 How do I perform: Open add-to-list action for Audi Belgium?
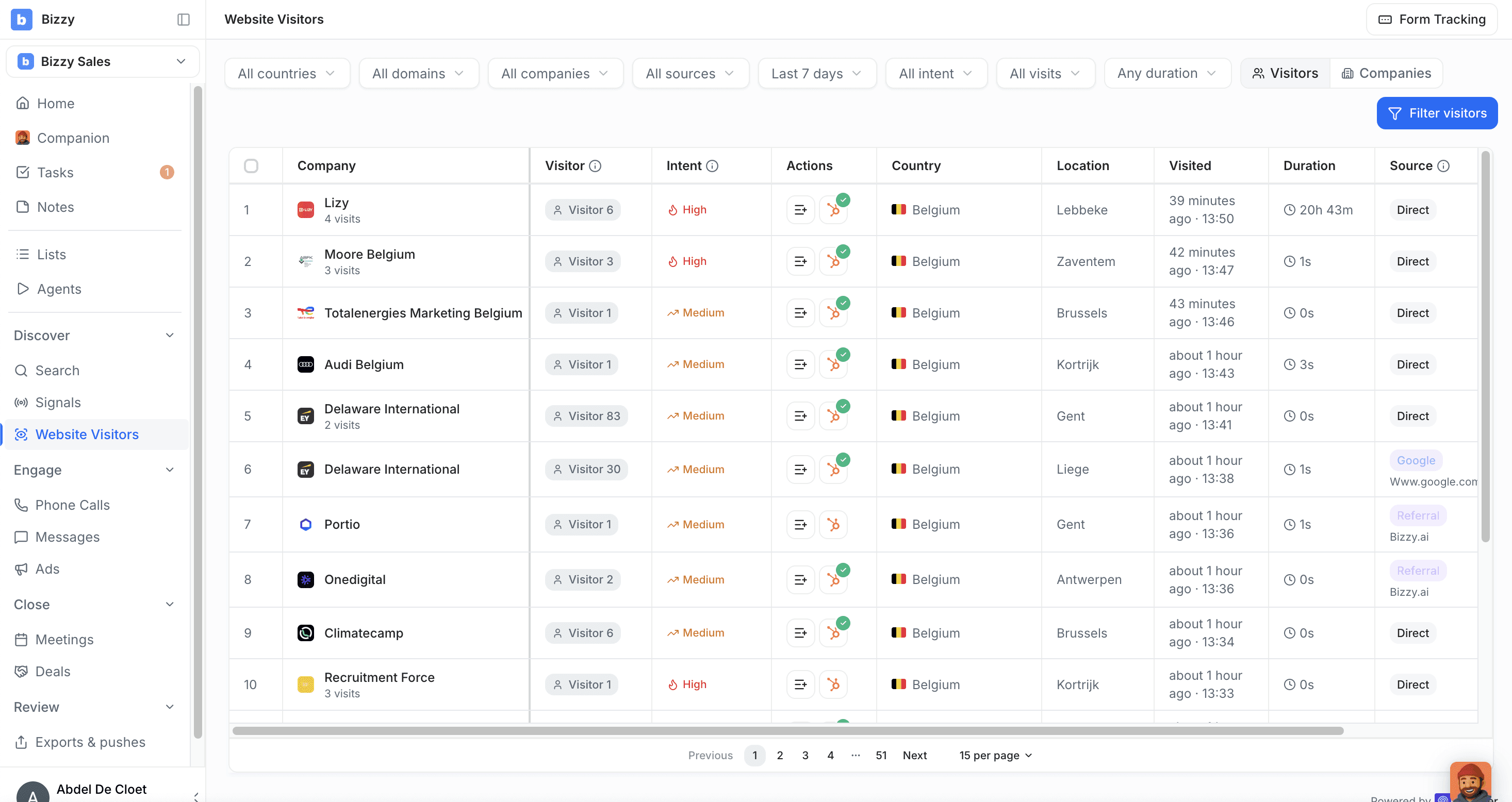(x=800, y=365)
